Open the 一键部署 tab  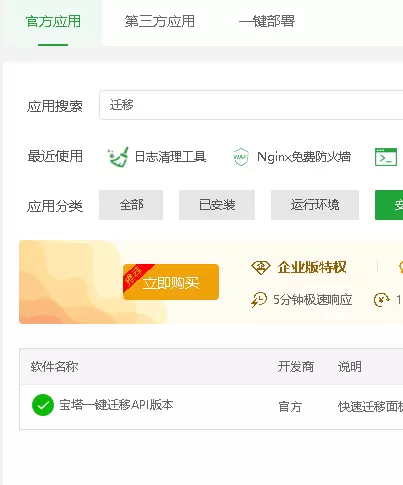(x=267, y=22)
